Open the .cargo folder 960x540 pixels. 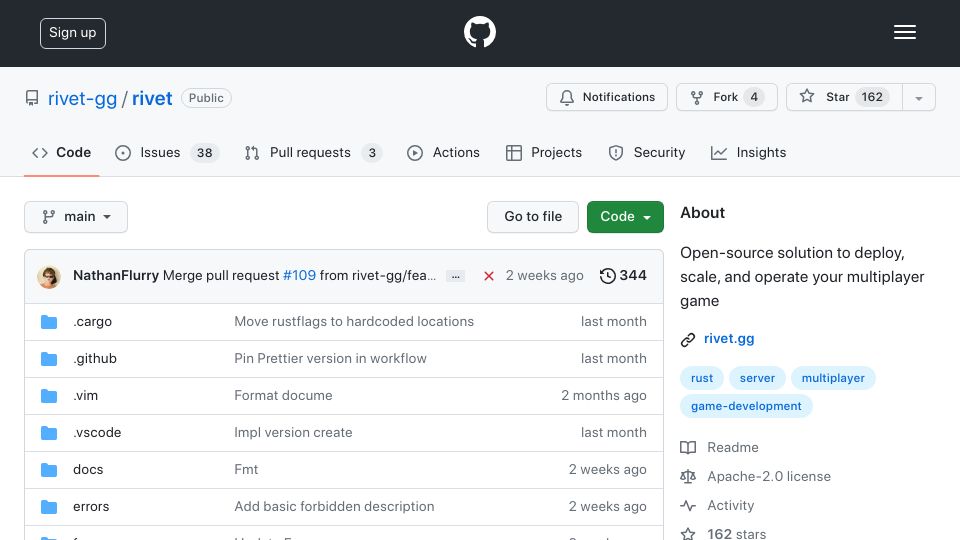(x=92, y=321)
